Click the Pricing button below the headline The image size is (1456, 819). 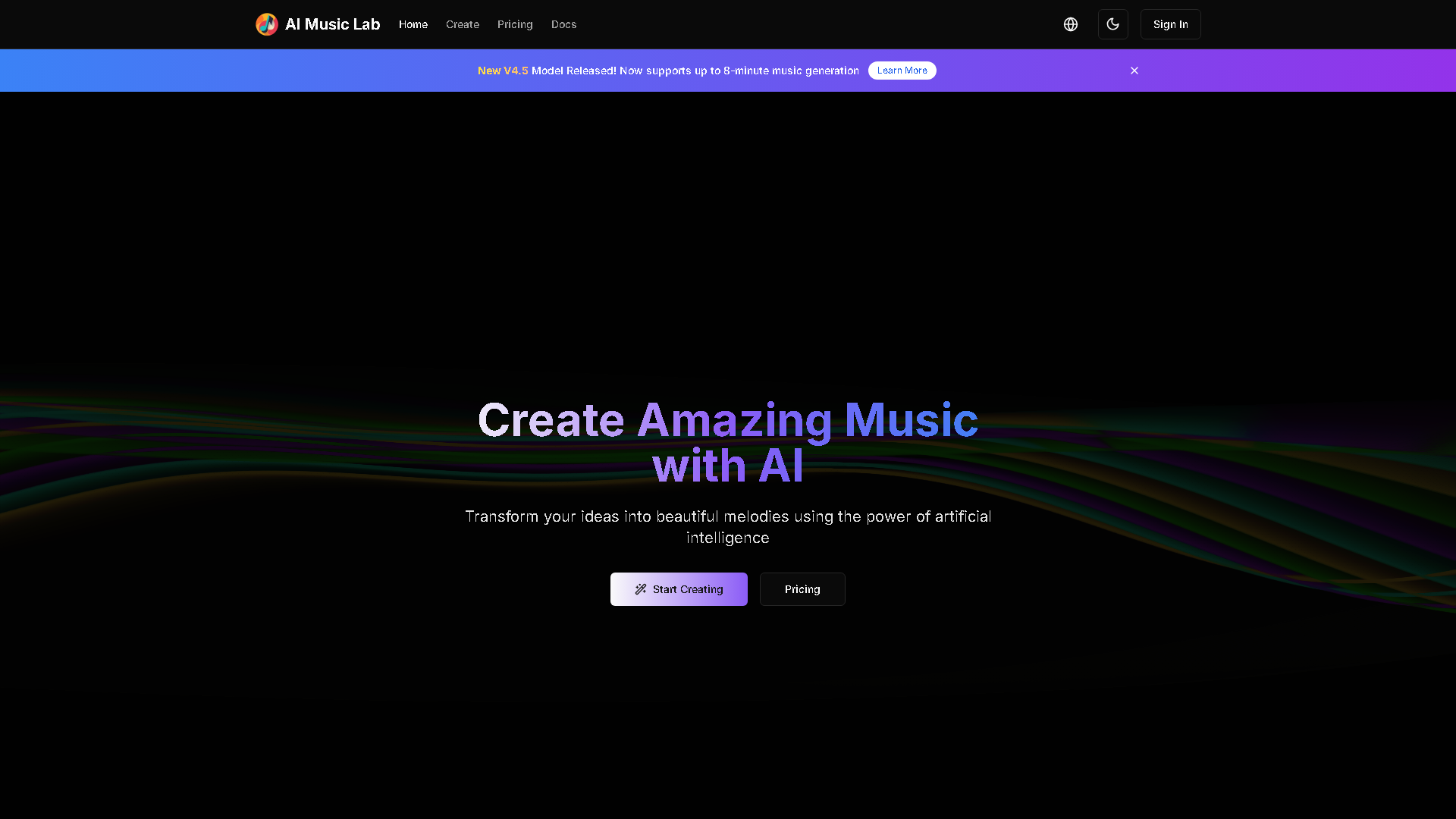[802, 589]
